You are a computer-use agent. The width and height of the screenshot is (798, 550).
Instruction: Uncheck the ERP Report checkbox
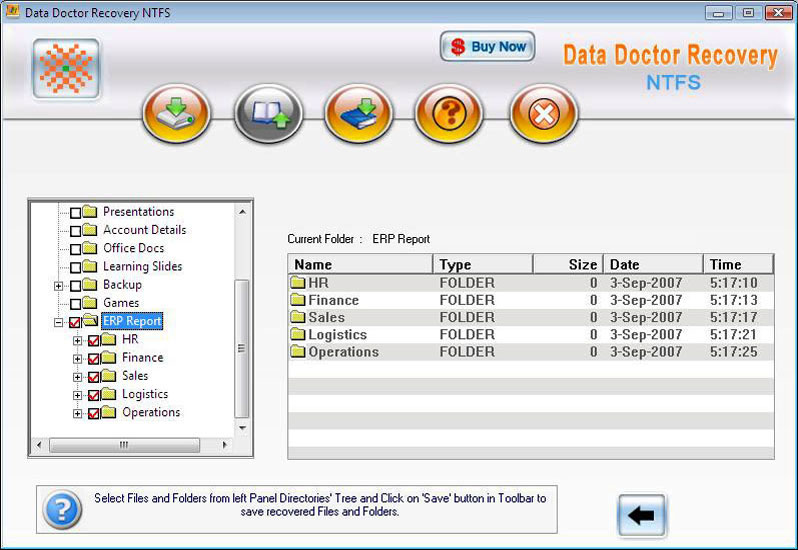coord(75,322)
